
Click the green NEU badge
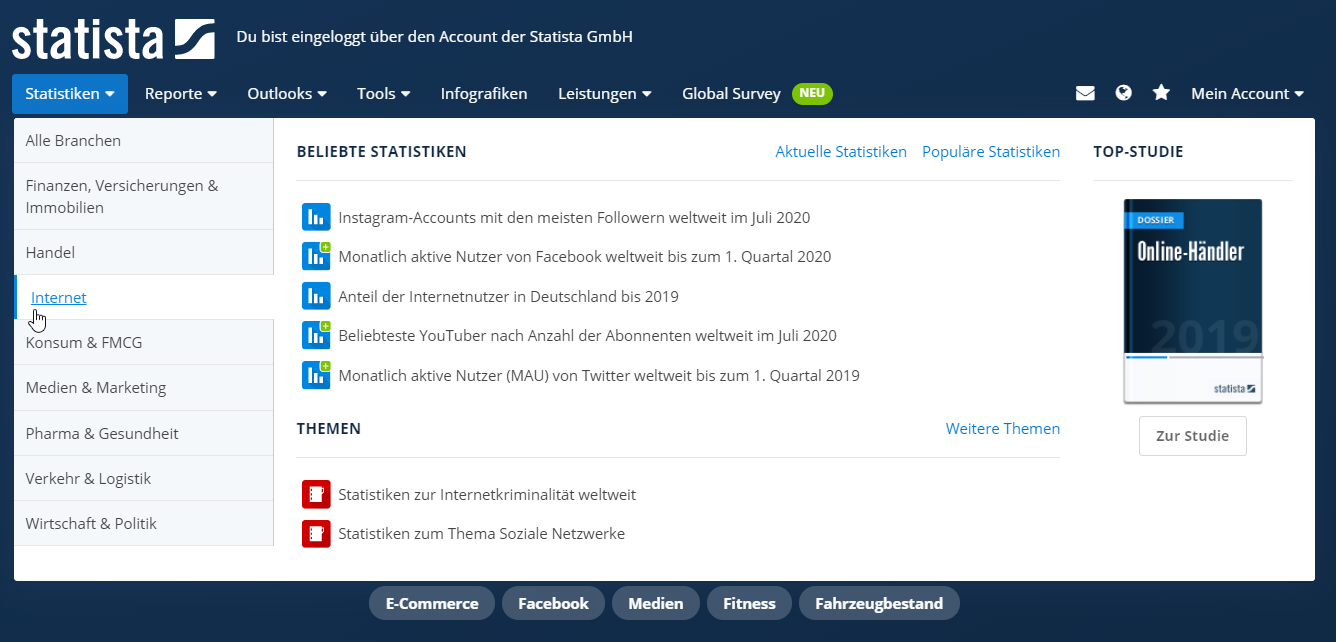pyautogui.click(x=812, y=93)
